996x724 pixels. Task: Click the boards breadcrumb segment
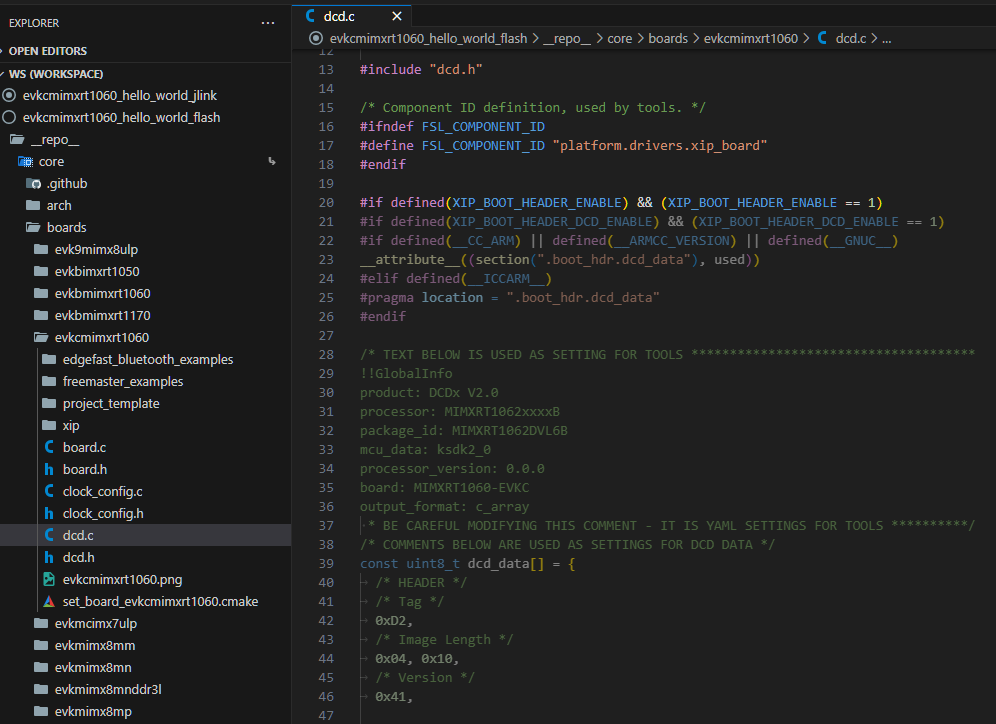(x=668, y=38)
